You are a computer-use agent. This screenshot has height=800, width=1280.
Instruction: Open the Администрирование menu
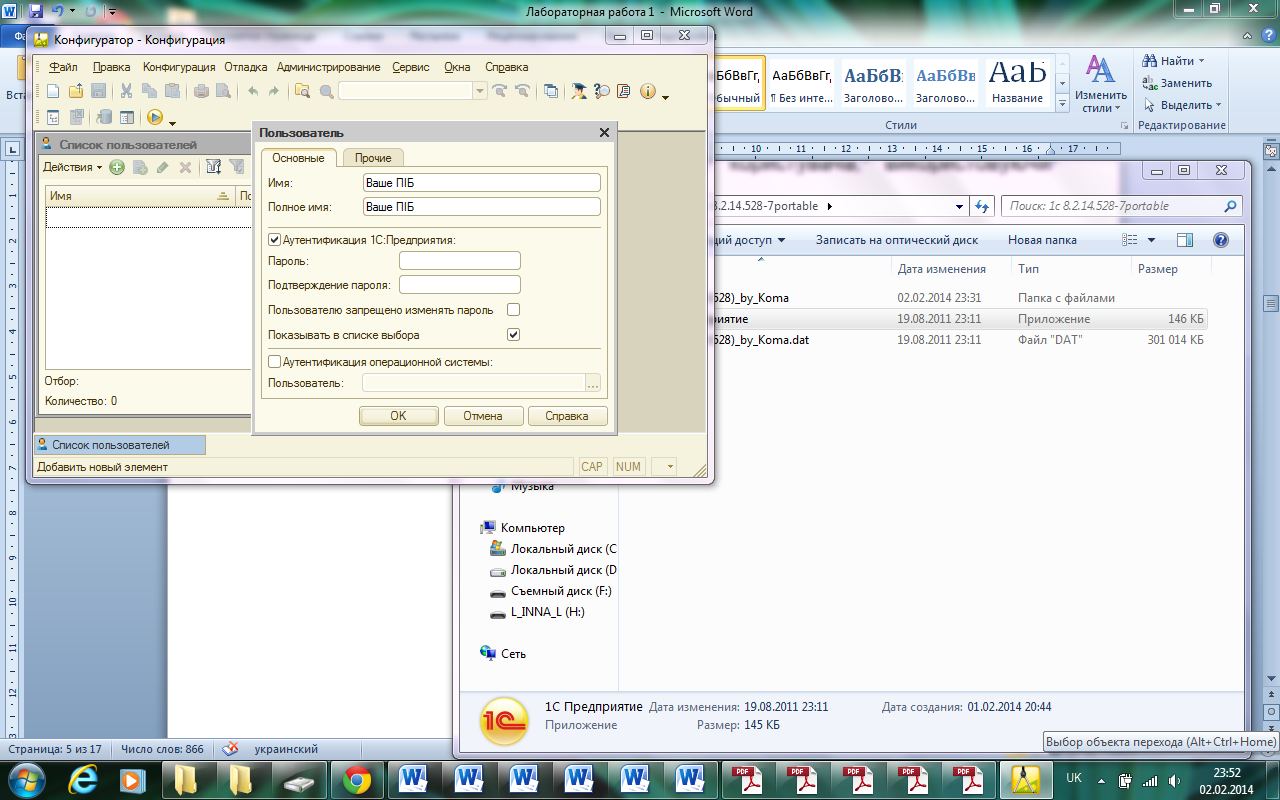328,67
